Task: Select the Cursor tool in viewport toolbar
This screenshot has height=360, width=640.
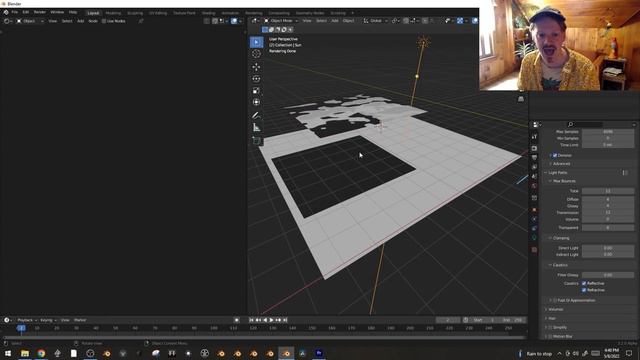Action: coord(256,54)
